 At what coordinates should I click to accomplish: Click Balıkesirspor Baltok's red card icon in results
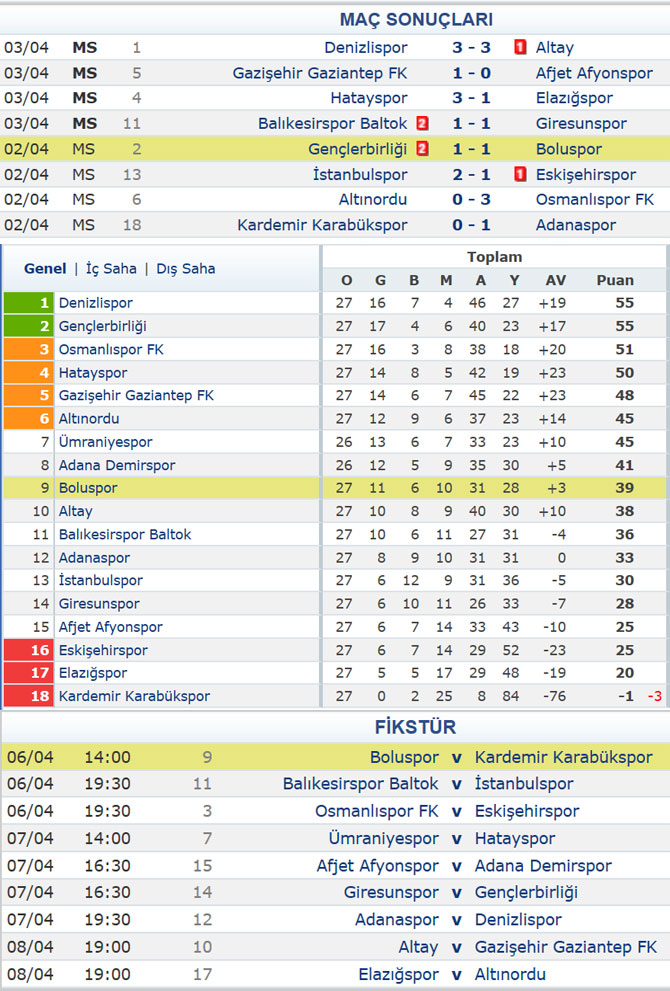click(423, 123)
